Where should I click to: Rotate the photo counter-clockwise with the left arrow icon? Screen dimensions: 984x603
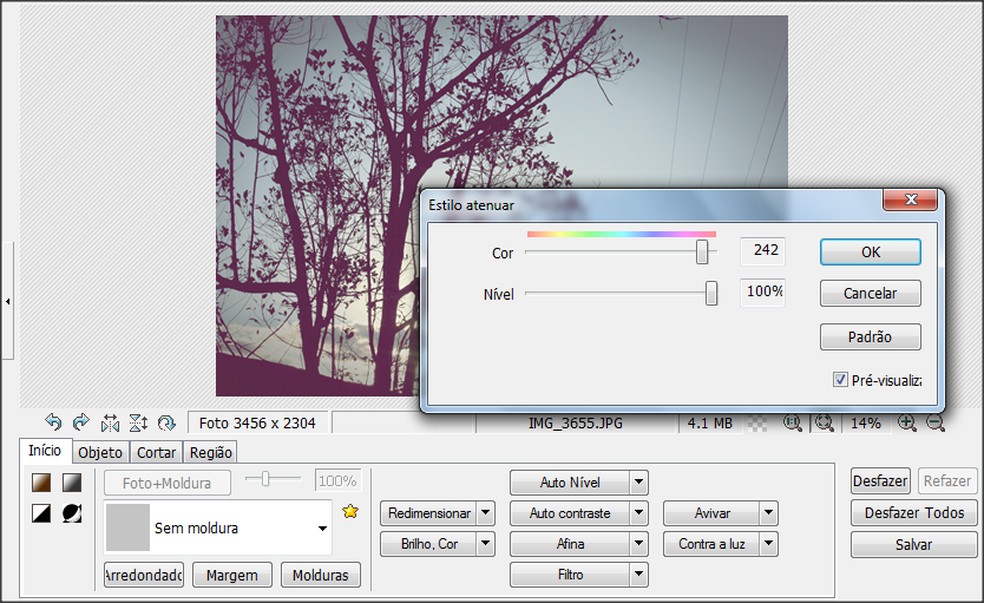tap(53, 422)
